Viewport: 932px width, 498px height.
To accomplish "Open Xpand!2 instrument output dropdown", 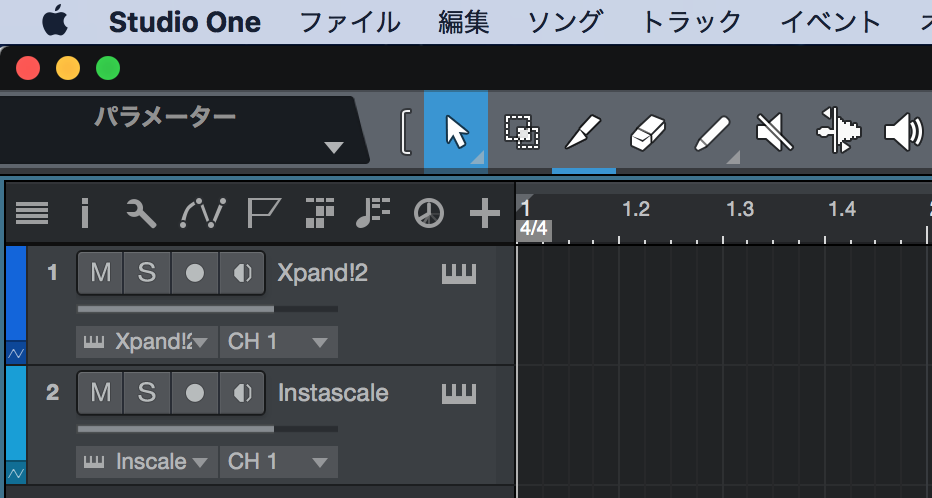I will [147, 342].
